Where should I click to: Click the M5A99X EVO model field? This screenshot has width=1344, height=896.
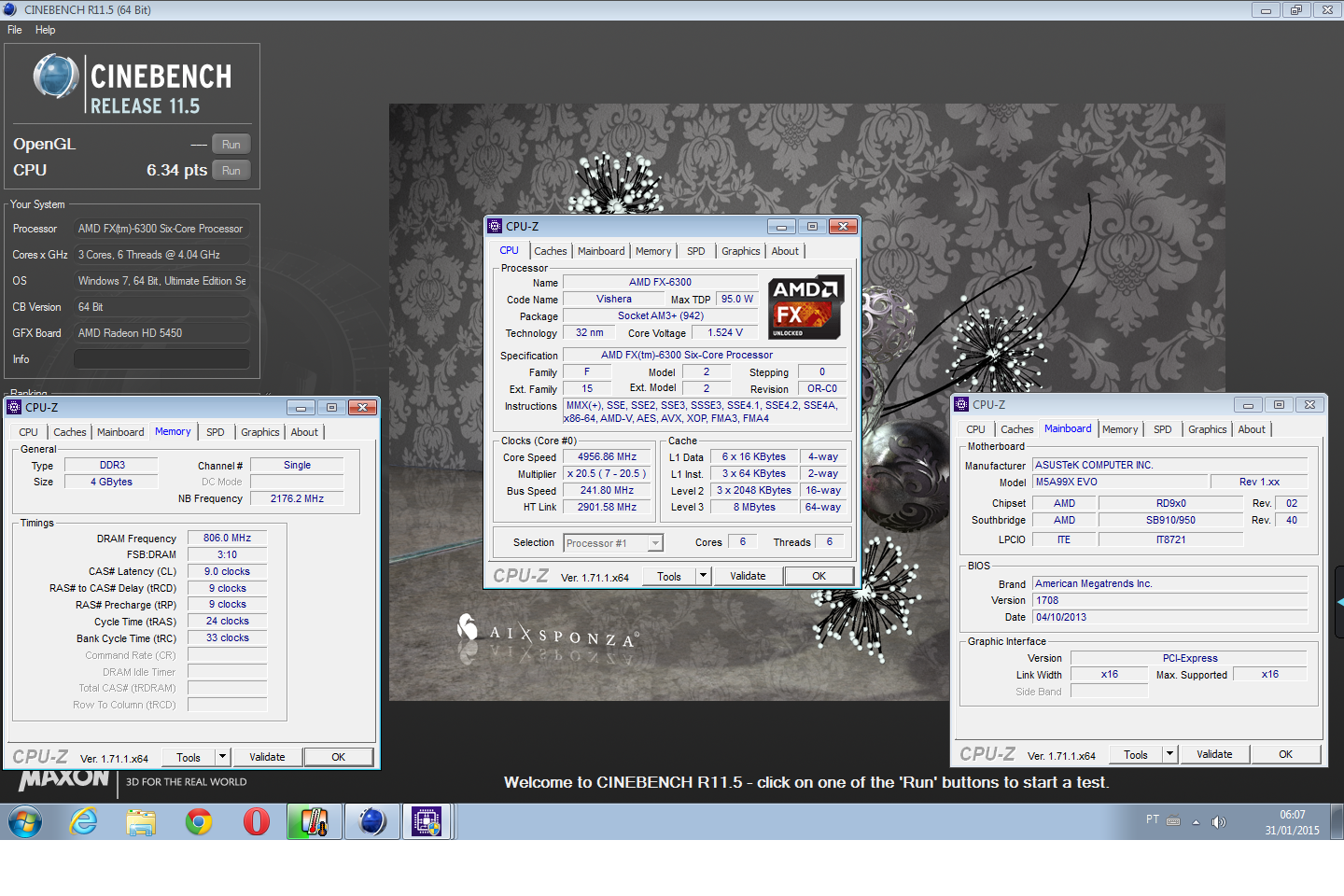point(1120,482)
